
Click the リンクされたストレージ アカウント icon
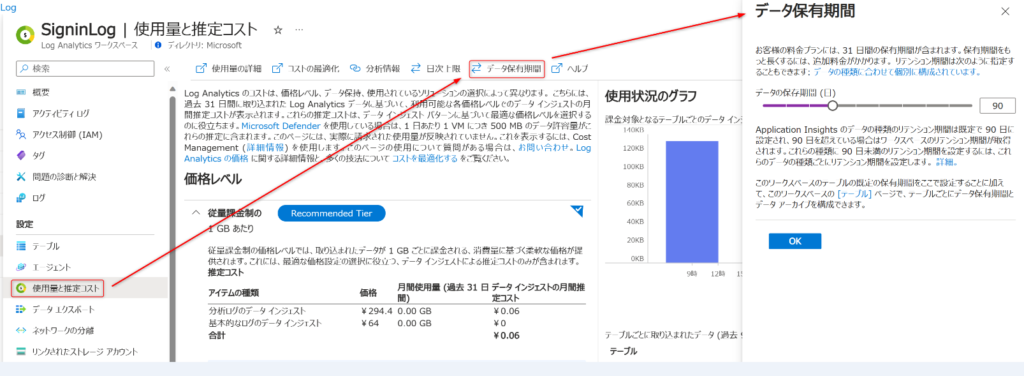(21, 351)
